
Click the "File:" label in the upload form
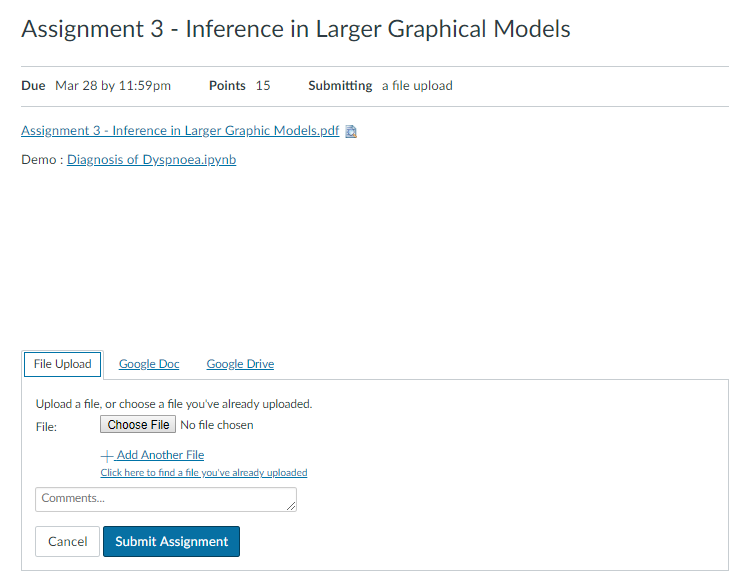47,426
